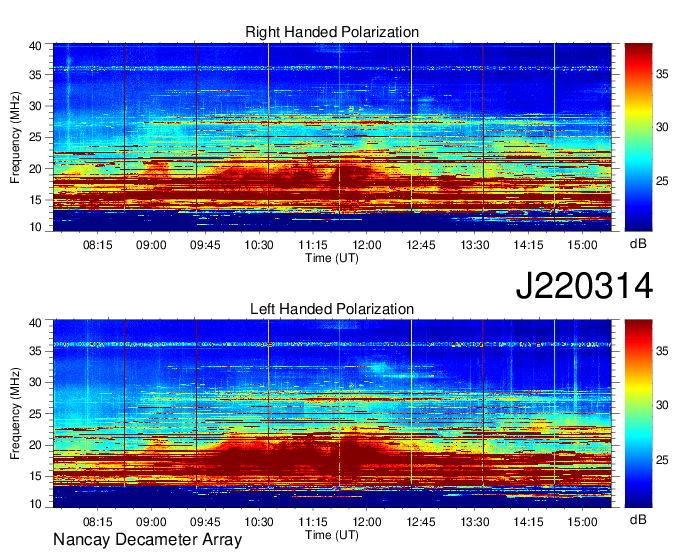Click the 12:45 time tick of Right Handed plot
This screenshot has width=680, height=552.
coord(421,245)
